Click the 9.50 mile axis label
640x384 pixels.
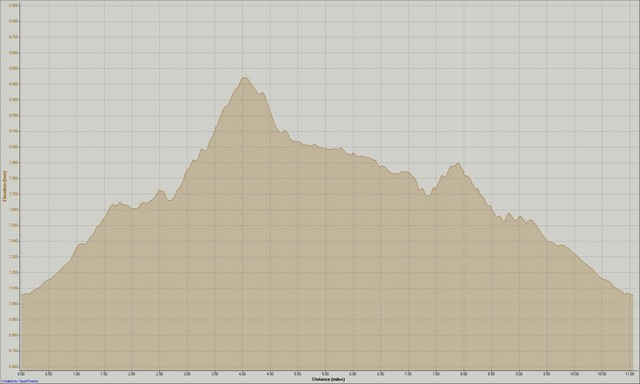point(547,373)
